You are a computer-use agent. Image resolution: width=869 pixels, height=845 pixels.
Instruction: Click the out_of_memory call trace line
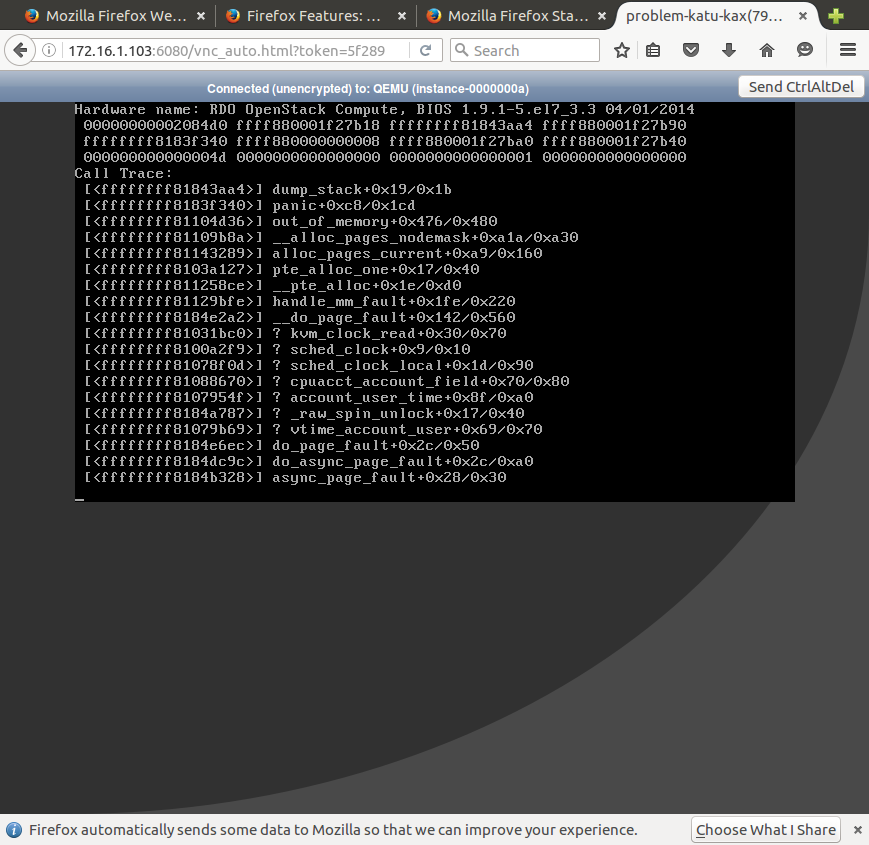pos(290,222)
